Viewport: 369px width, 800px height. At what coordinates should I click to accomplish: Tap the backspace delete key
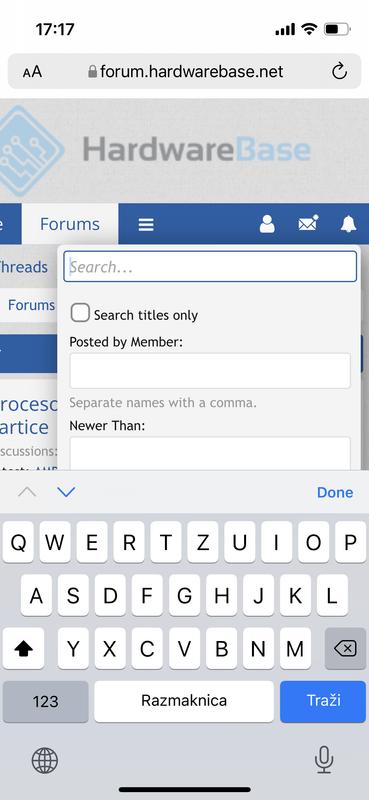point(345,648)
